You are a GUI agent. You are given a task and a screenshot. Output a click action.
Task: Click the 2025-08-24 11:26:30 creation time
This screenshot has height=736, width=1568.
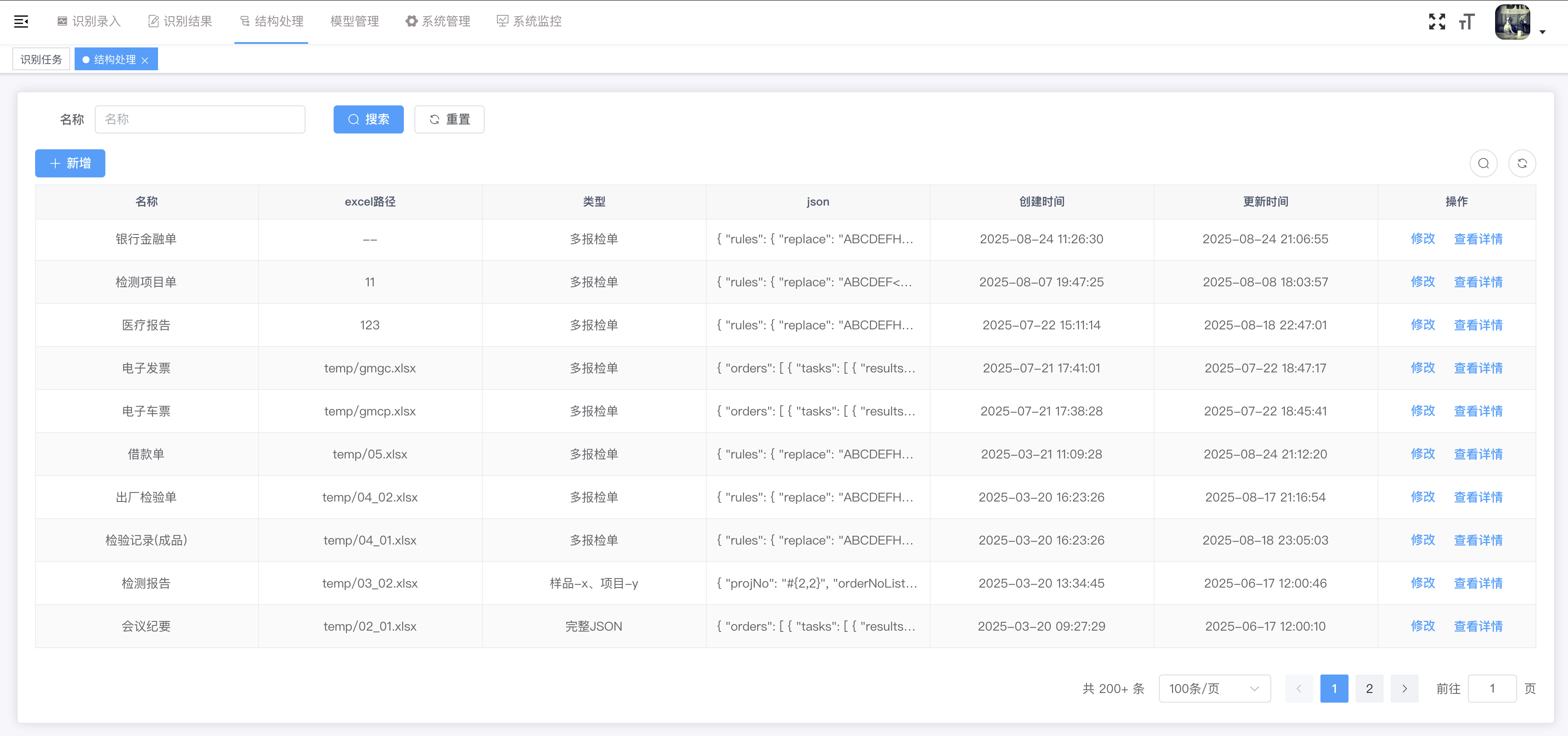click(1042, 239)
